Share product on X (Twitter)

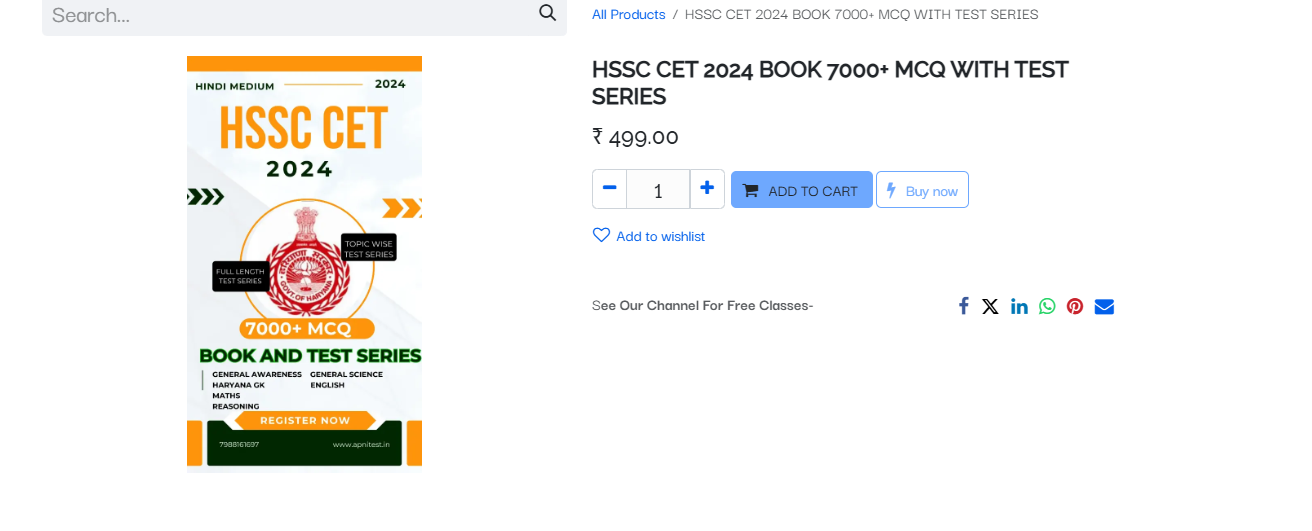[x=990, y=306]
